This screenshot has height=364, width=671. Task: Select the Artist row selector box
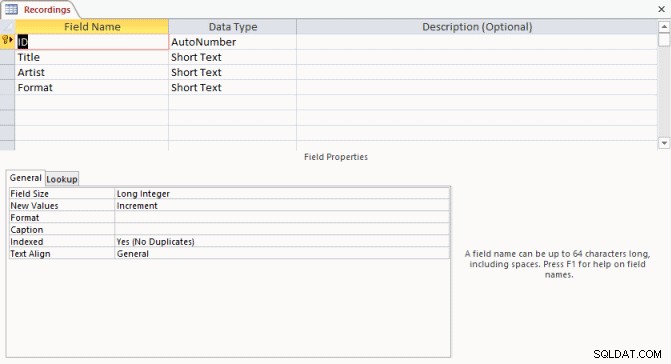pos(7,72)
